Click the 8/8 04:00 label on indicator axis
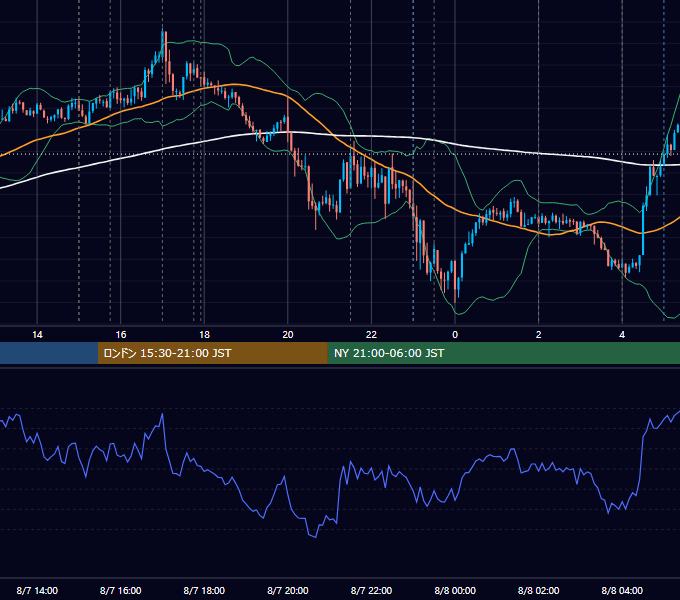Image resolution: width=680 pixels, height=600 pixels. coord(622,590)
